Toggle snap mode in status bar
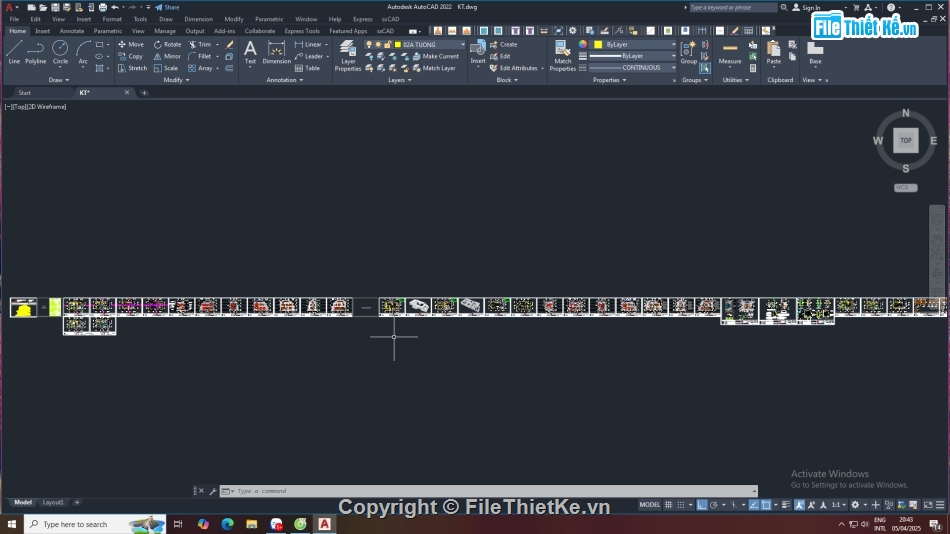Image resolution: width=950 pixels, height=534 pixels. [680, 504]
